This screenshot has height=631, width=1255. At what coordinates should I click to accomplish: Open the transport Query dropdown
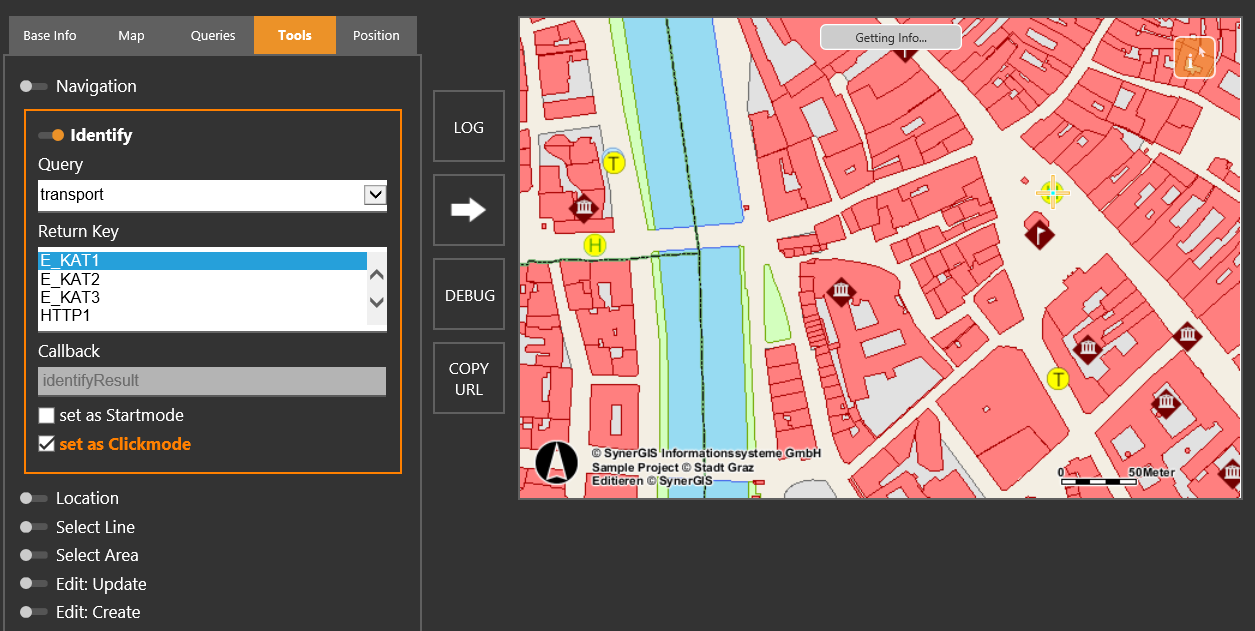[x=375, y=194]
